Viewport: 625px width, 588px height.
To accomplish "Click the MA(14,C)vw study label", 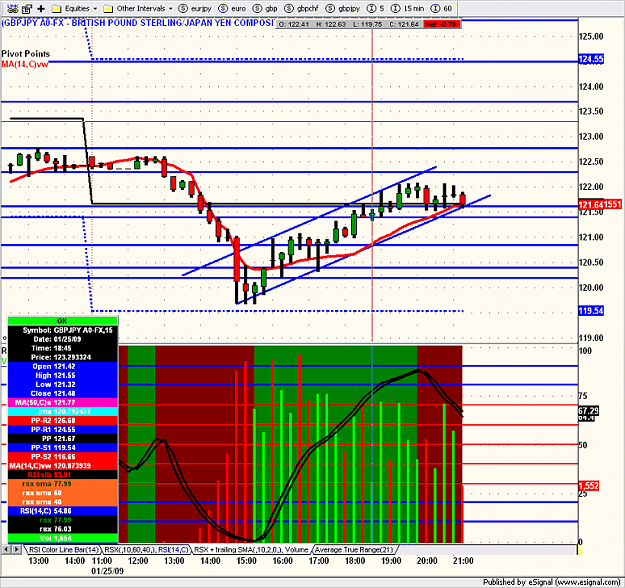I will pos(25,64).
